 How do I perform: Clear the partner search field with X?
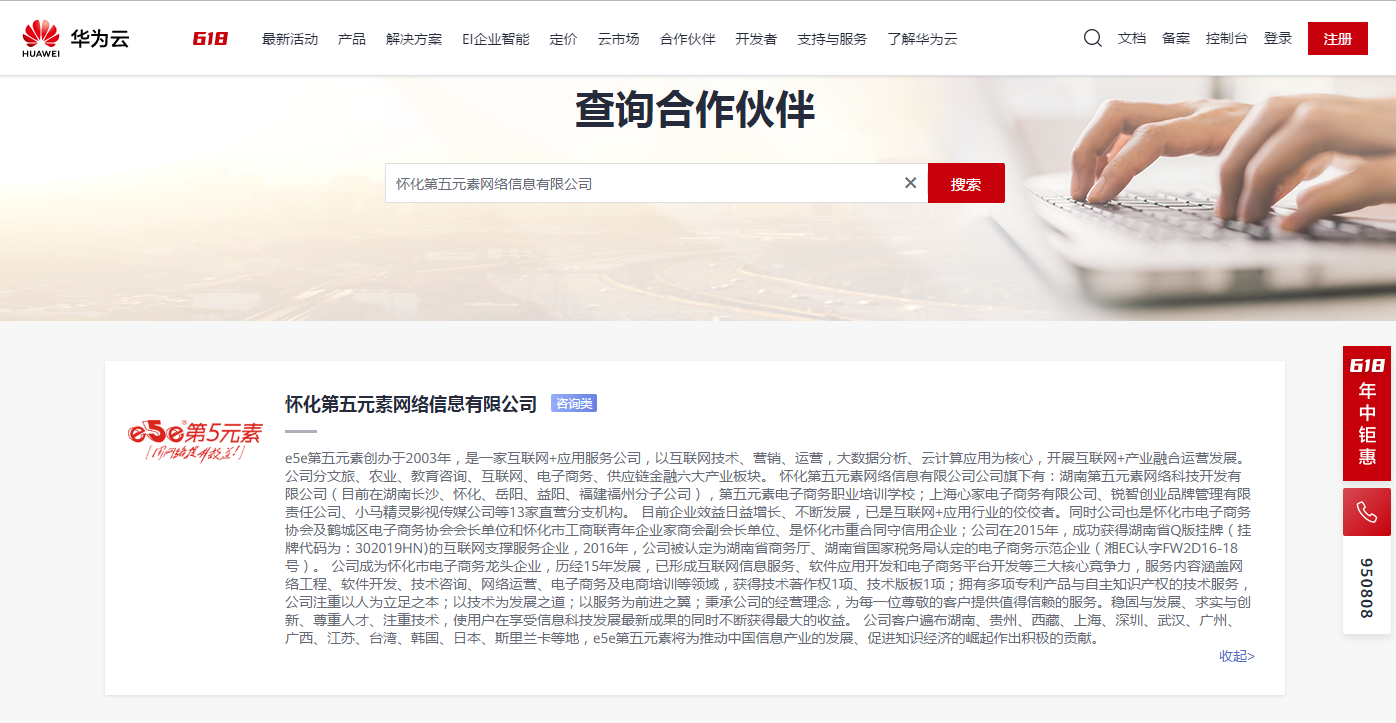coord(910,183)
